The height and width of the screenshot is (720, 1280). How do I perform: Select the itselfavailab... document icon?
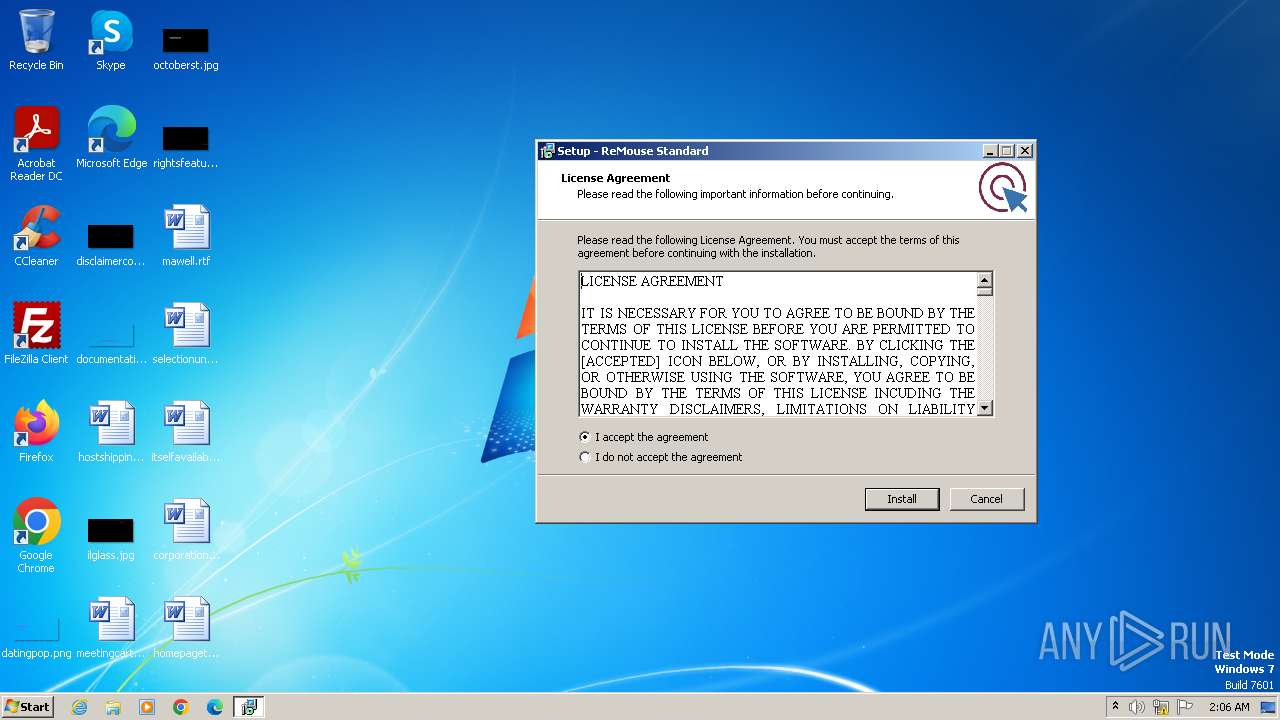tap(185, 431)
